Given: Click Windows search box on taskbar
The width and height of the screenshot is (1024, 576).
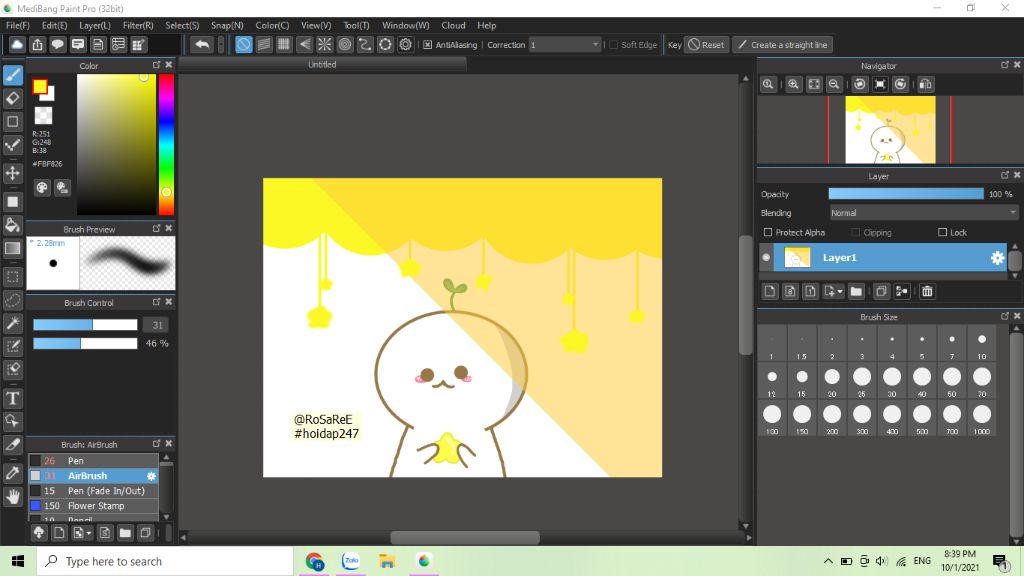Looking at the screenshot, I should coord(164,562).
